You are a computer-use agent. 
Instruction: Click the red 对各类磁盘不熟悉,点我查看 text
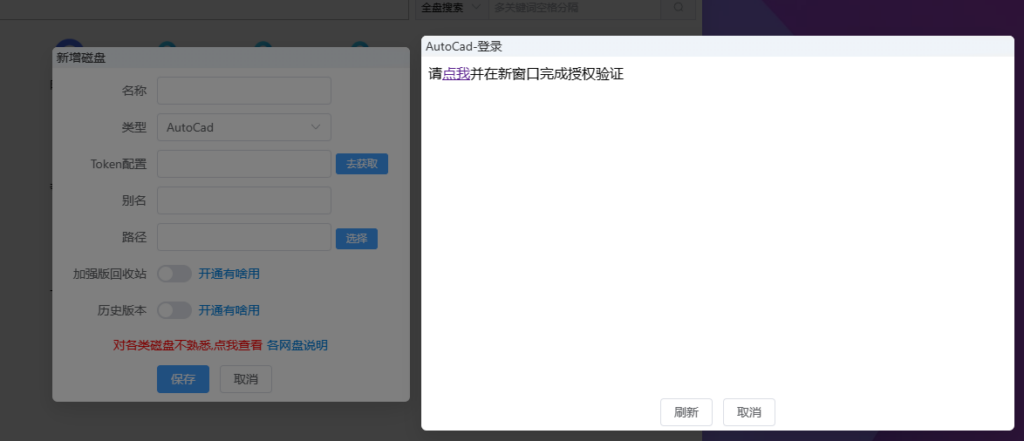coord(187,345)
